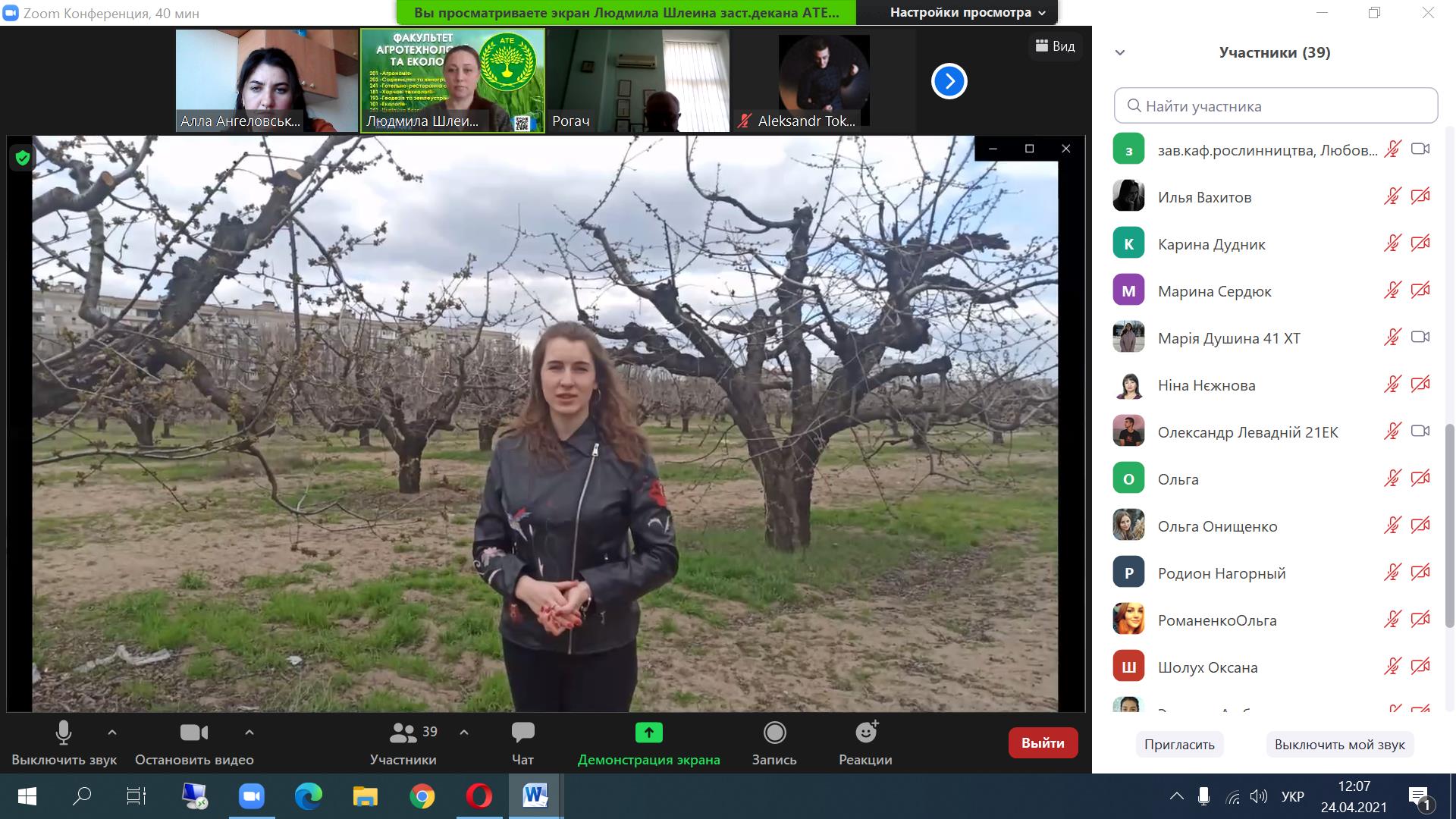The width and height of the screenshot is (1456, 819).
Task: Click Выключить мой звук button
Action: point(1339,745)
